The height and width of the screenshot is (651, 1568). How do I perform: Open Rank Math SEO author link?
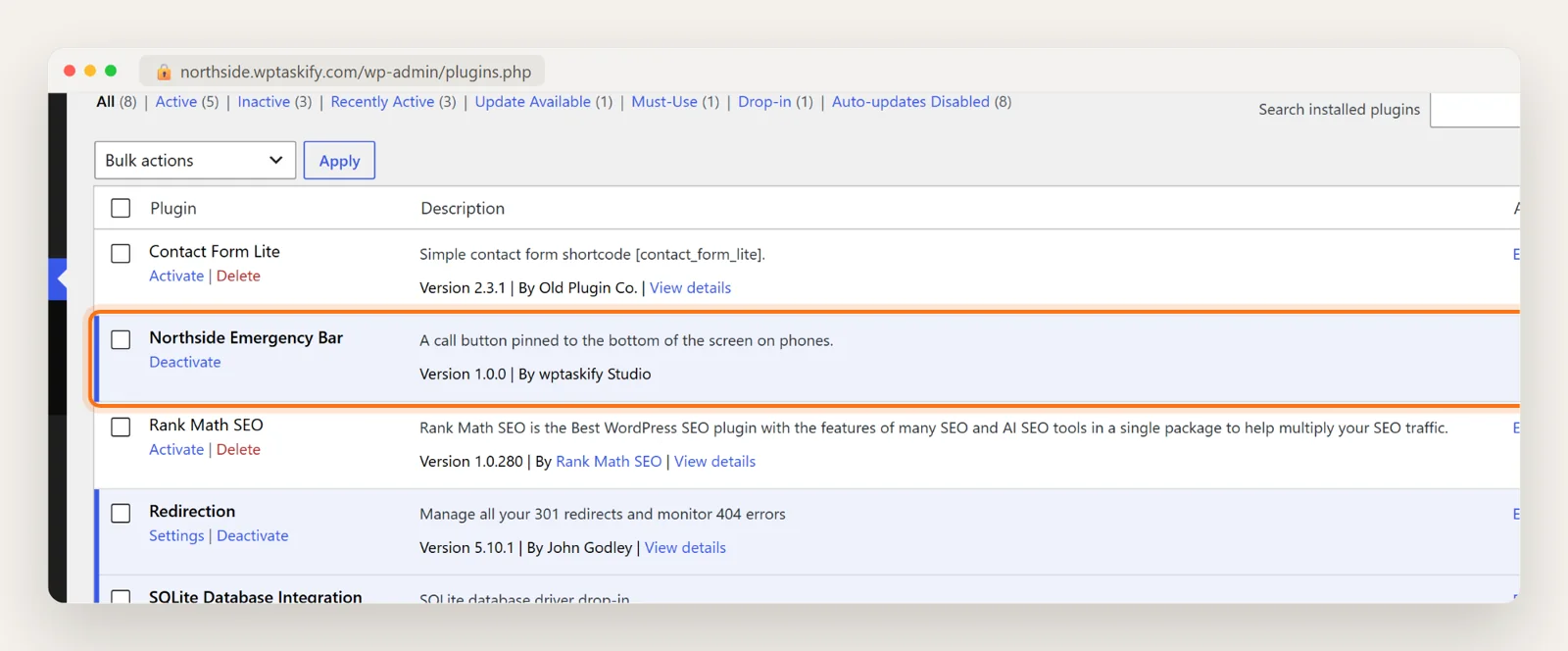[x=609, y=461]
